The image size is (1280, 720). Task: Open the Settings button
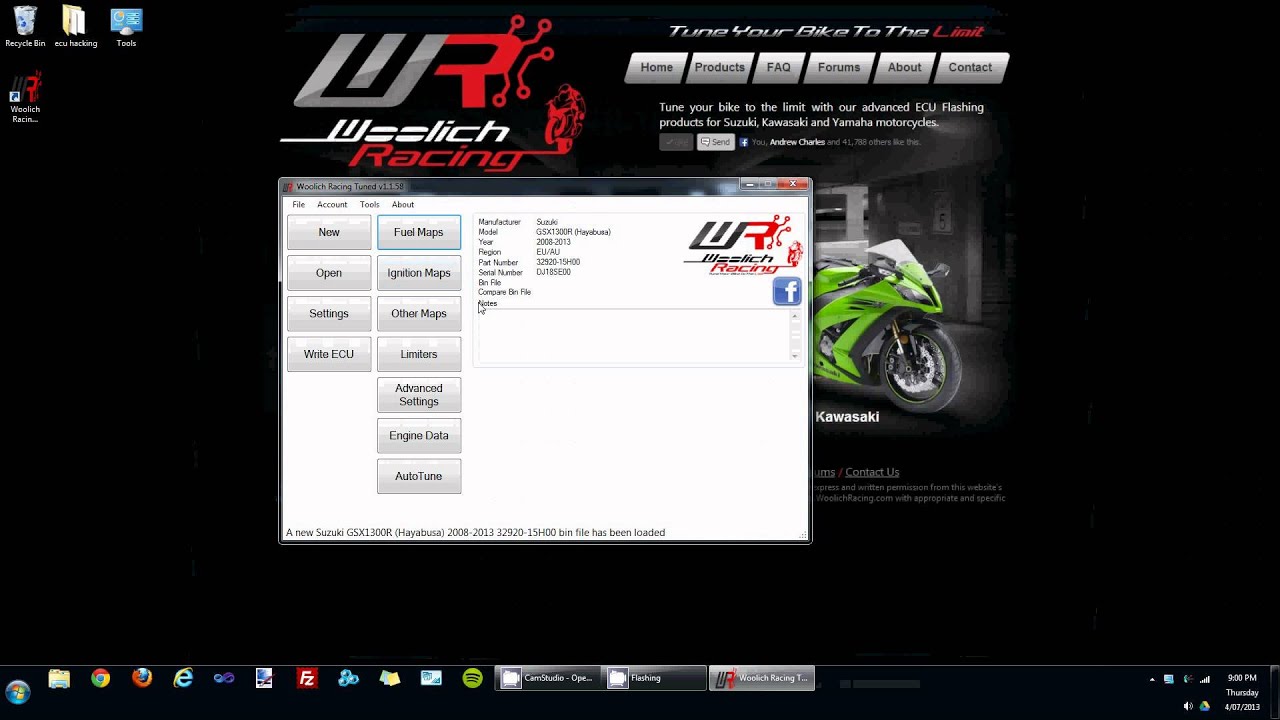pos(329,314)
